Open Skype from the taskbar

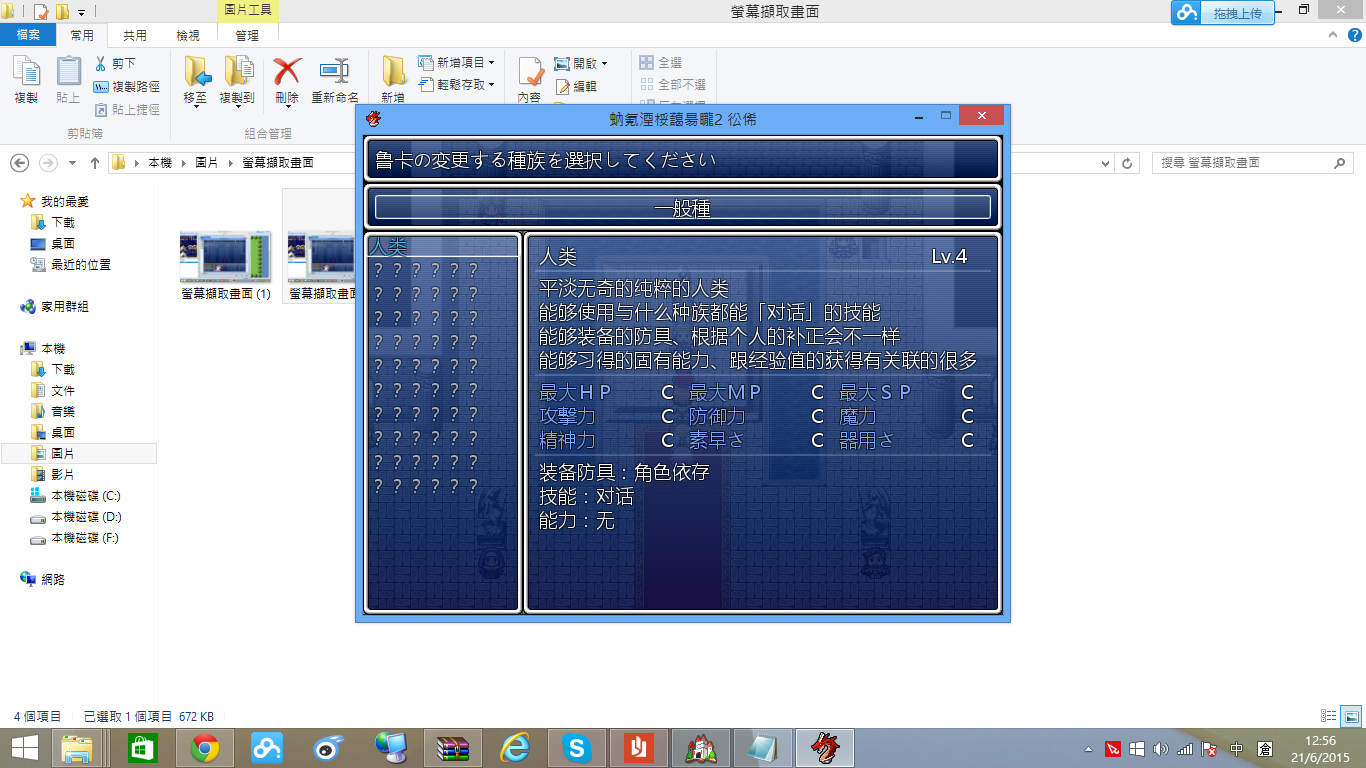577,748
